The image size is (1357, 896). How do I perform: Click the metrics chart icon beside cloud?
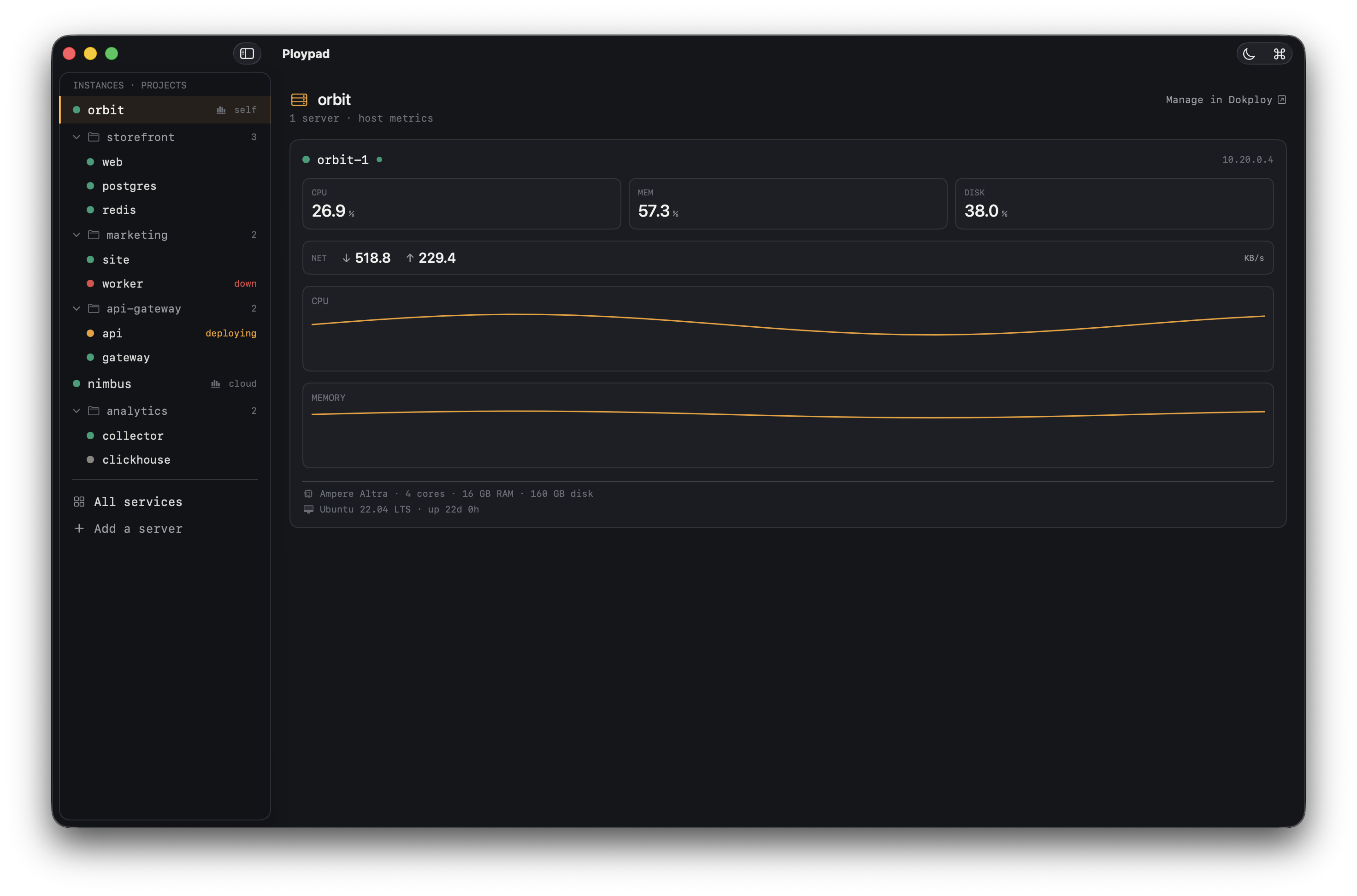pyautogui.click(x=215, y=383)
